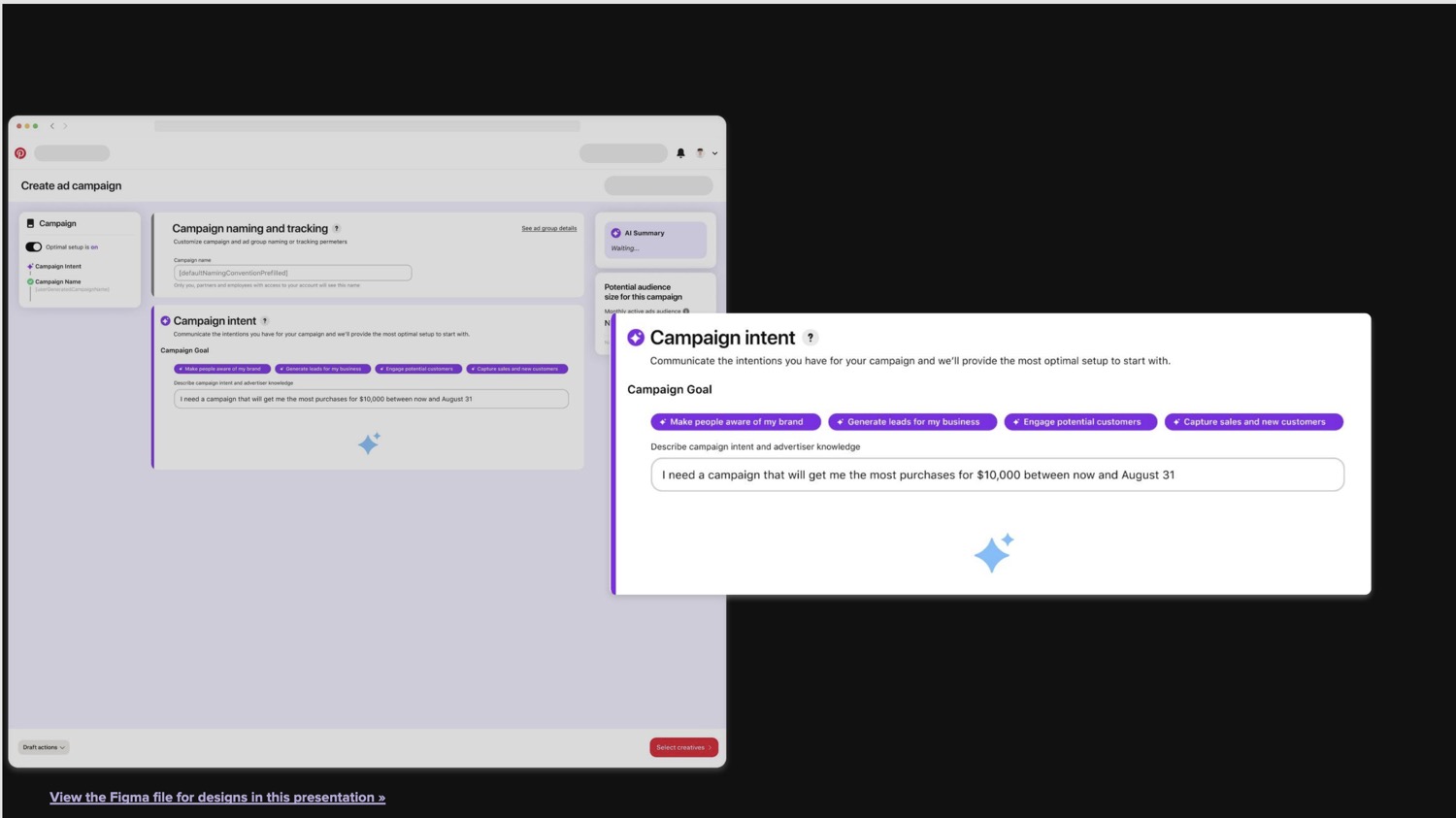The image size is (1456, 818).
Task: Click the user profile avatar icon
Action: coord(700,153)
